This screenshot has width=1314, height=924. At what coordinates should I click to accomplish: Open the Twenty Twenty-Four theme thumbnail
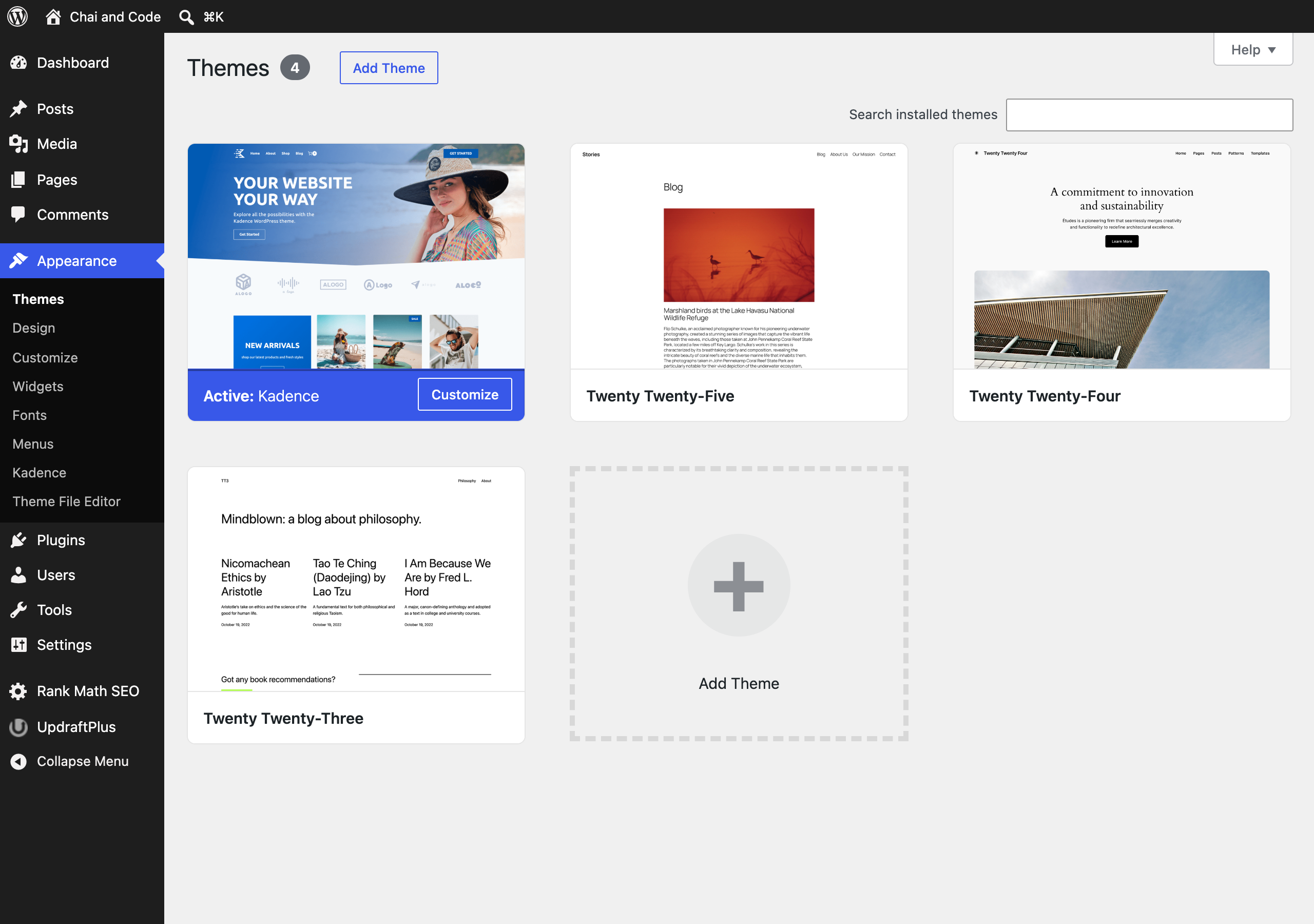point(1122,256)
